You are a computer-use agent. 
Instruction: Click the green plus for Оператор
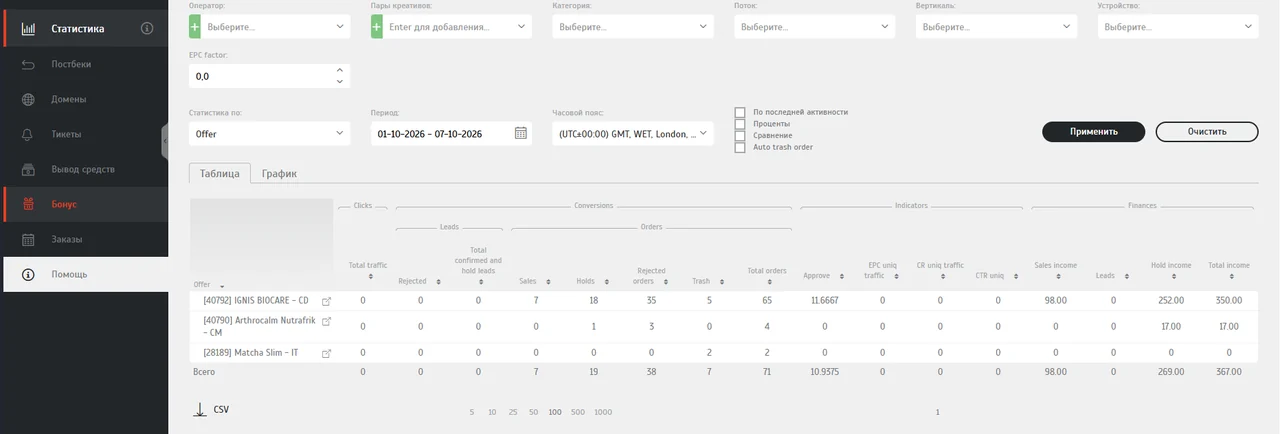click(195, 27)
